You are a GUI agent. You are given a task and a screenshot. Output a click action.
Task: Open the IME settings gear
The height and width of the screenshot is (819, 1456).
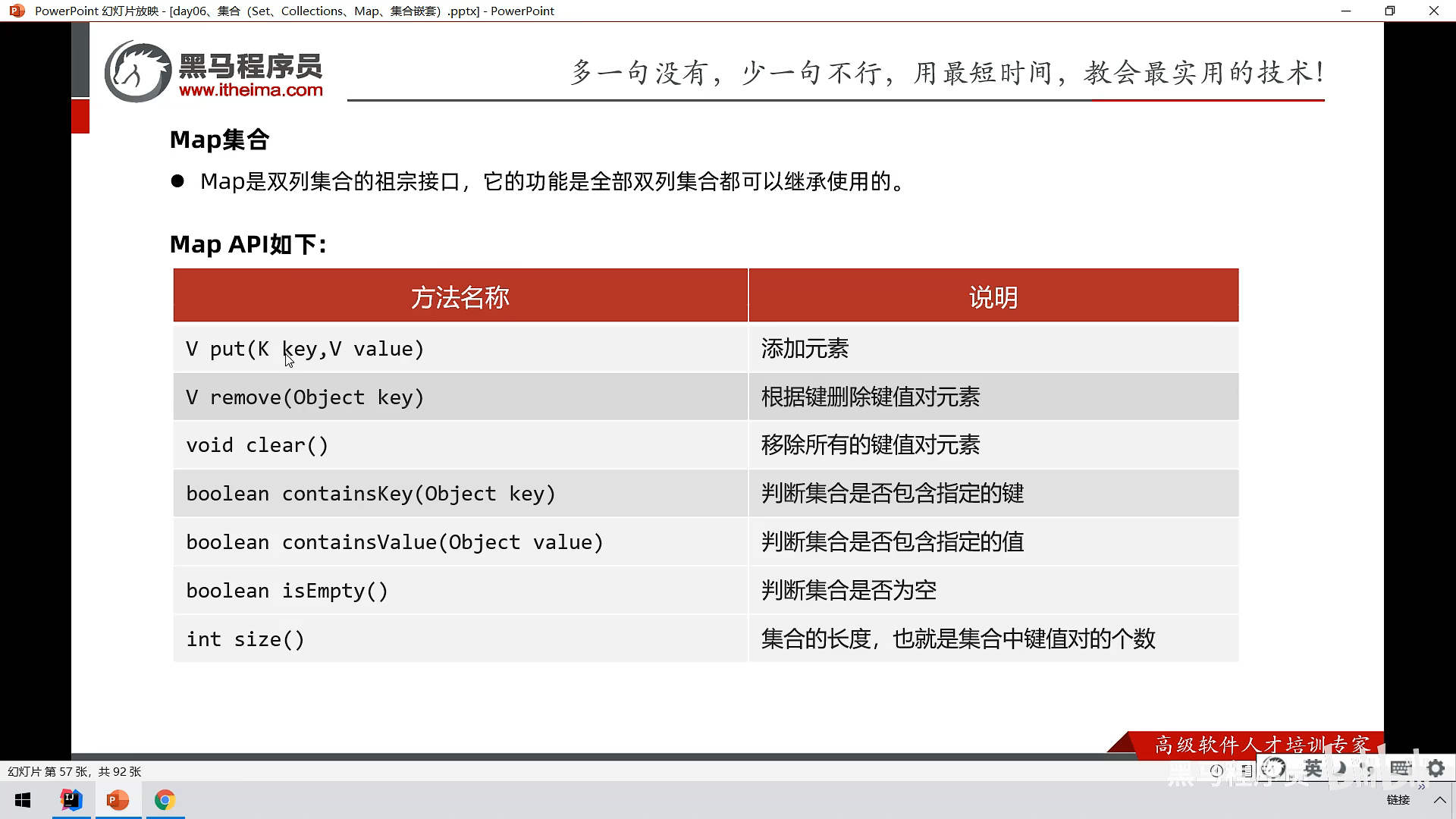tap(1436, 768)
